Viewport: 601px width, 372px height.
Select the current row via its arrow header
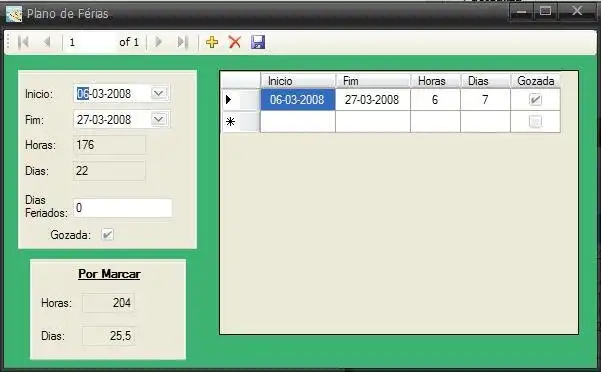tap(241, 100)
